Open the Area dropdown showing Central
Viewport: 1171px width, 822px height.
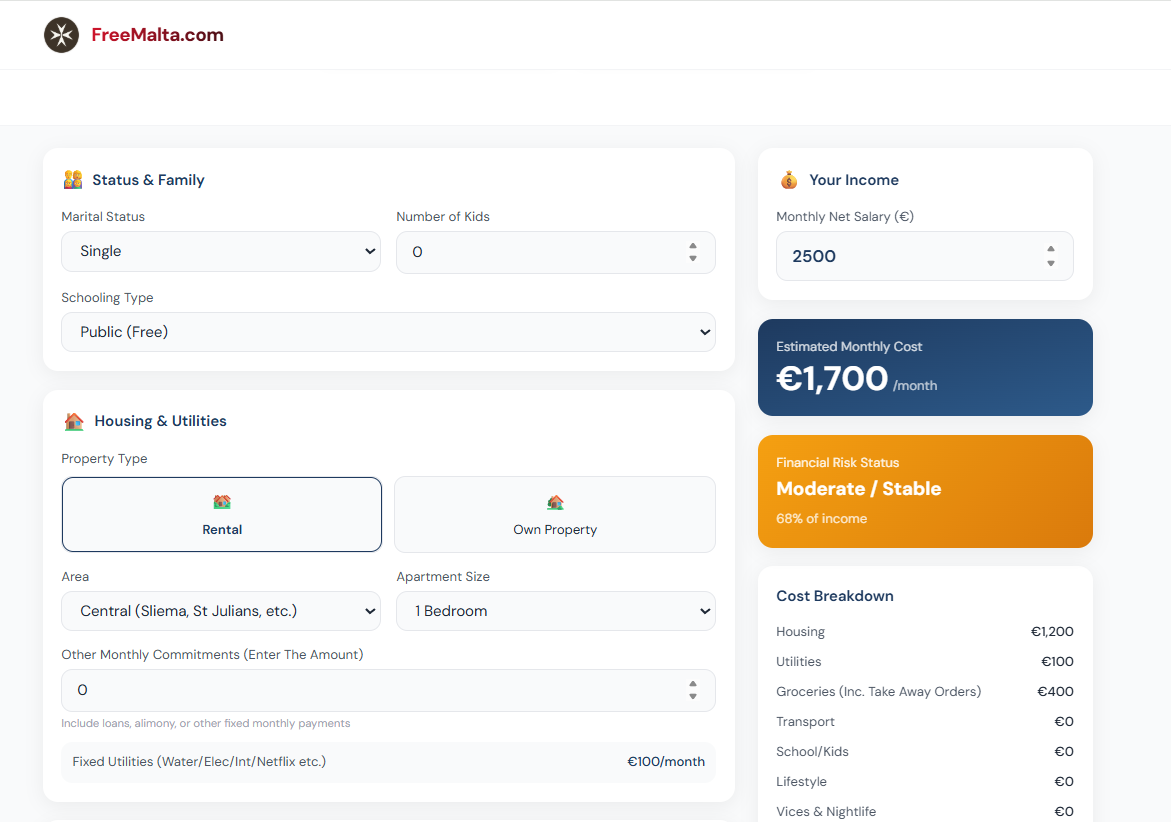[220, 611]
